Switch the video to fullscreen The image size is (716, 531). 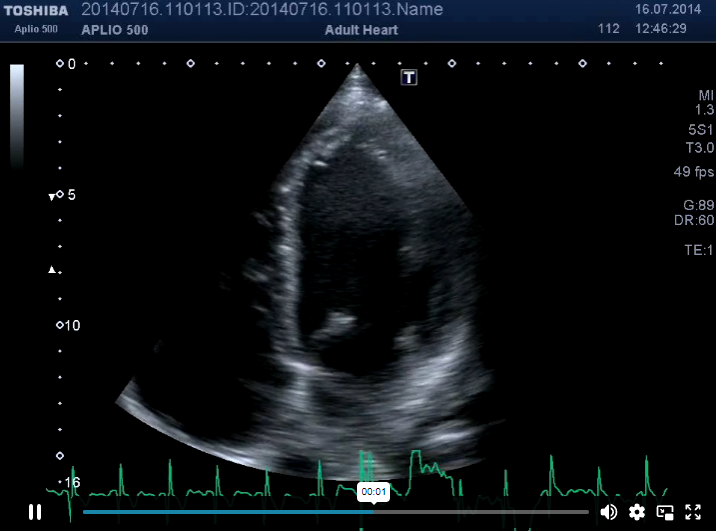click(693, 512)
